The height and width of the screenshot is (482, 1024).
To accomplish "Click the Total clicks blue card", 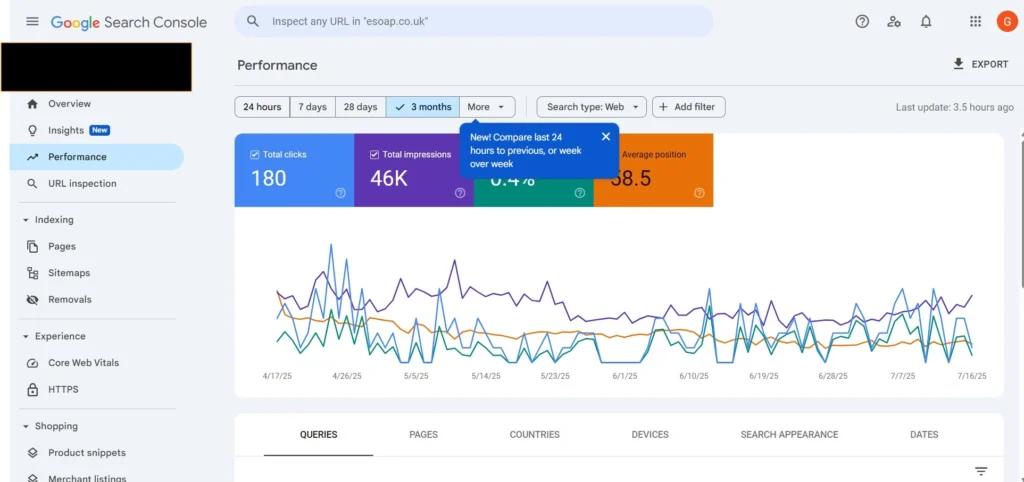I will (295, 170).
